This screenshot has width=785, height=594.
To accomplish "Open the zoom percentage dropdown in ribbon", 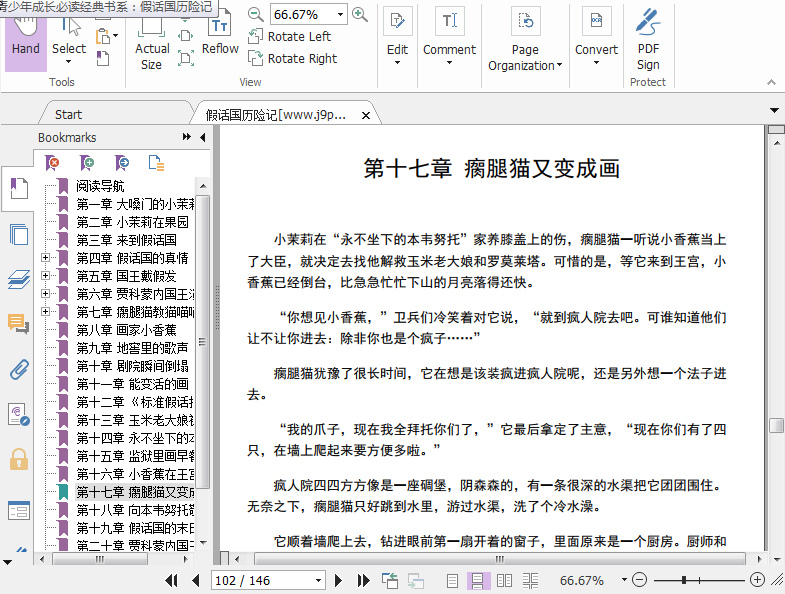I will (340, 15).
